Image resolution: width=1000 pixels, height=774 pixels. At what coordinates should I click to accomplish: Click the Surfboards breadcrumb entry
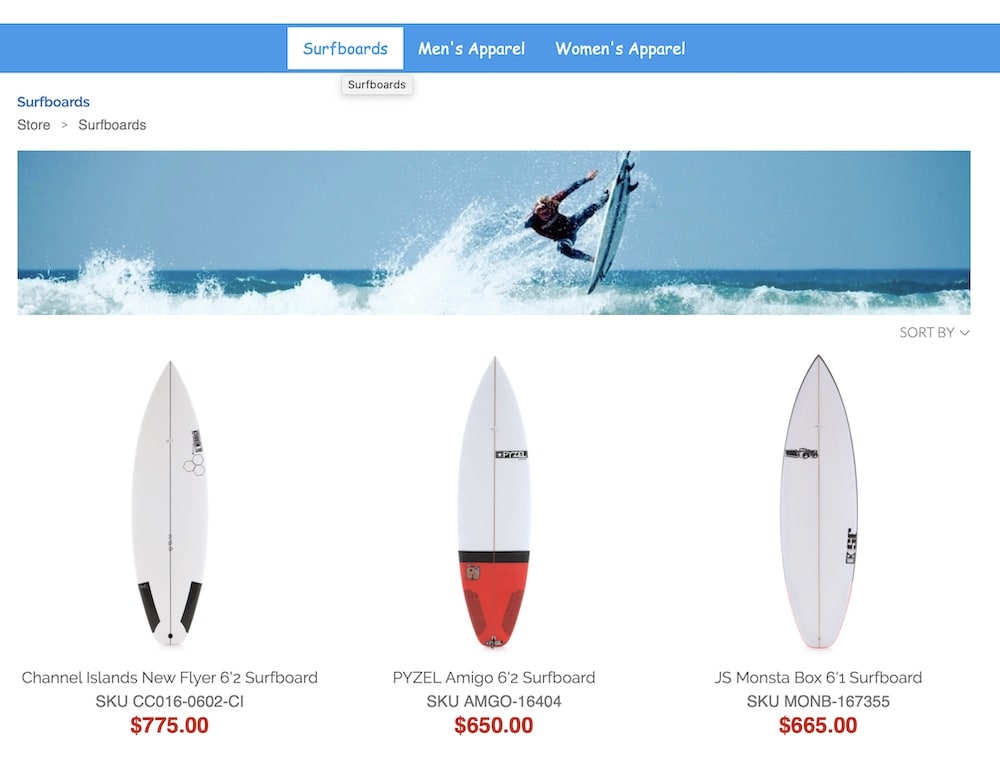(112, 125)
